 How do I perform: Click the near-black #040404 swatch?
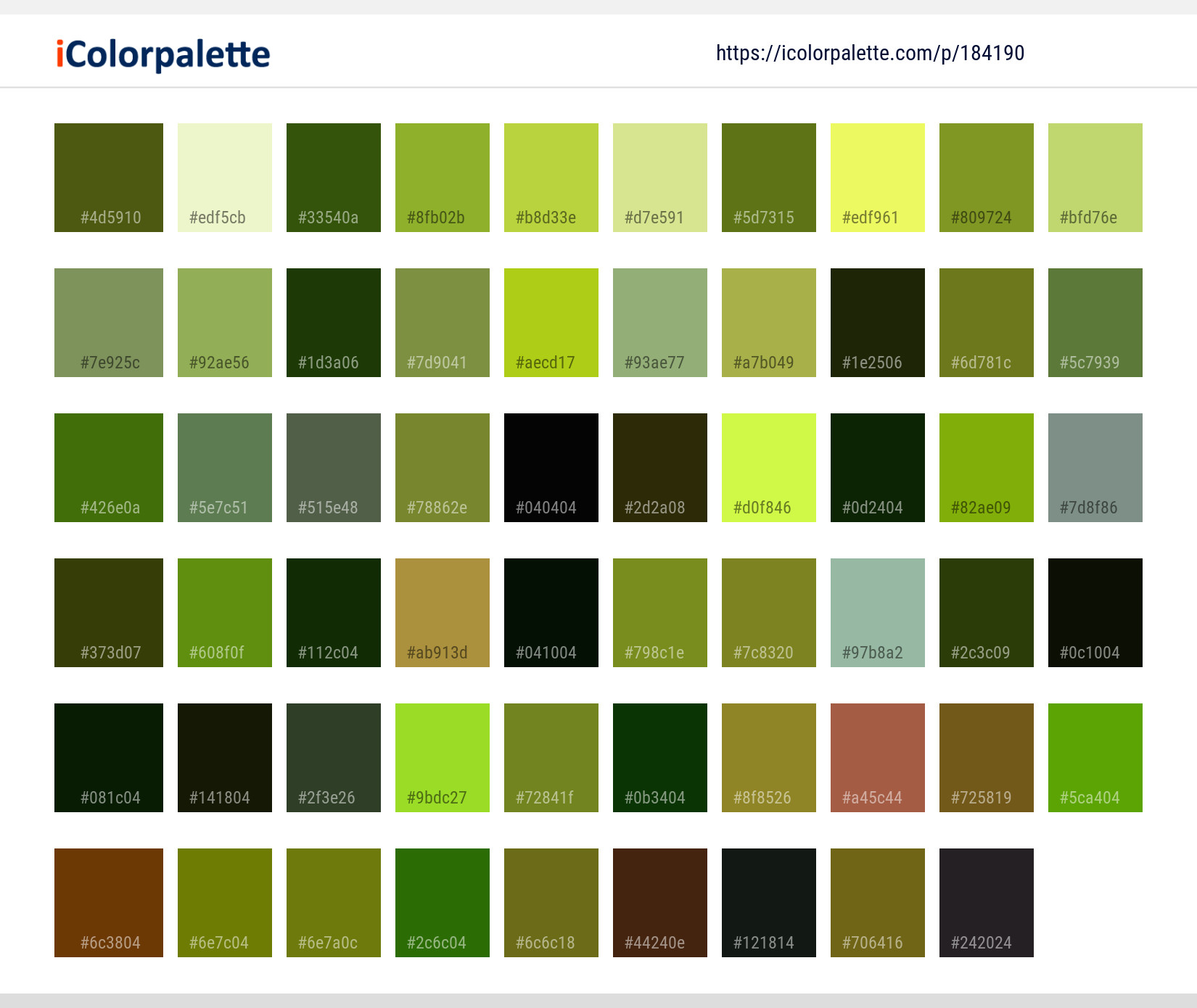coord(551,468)
